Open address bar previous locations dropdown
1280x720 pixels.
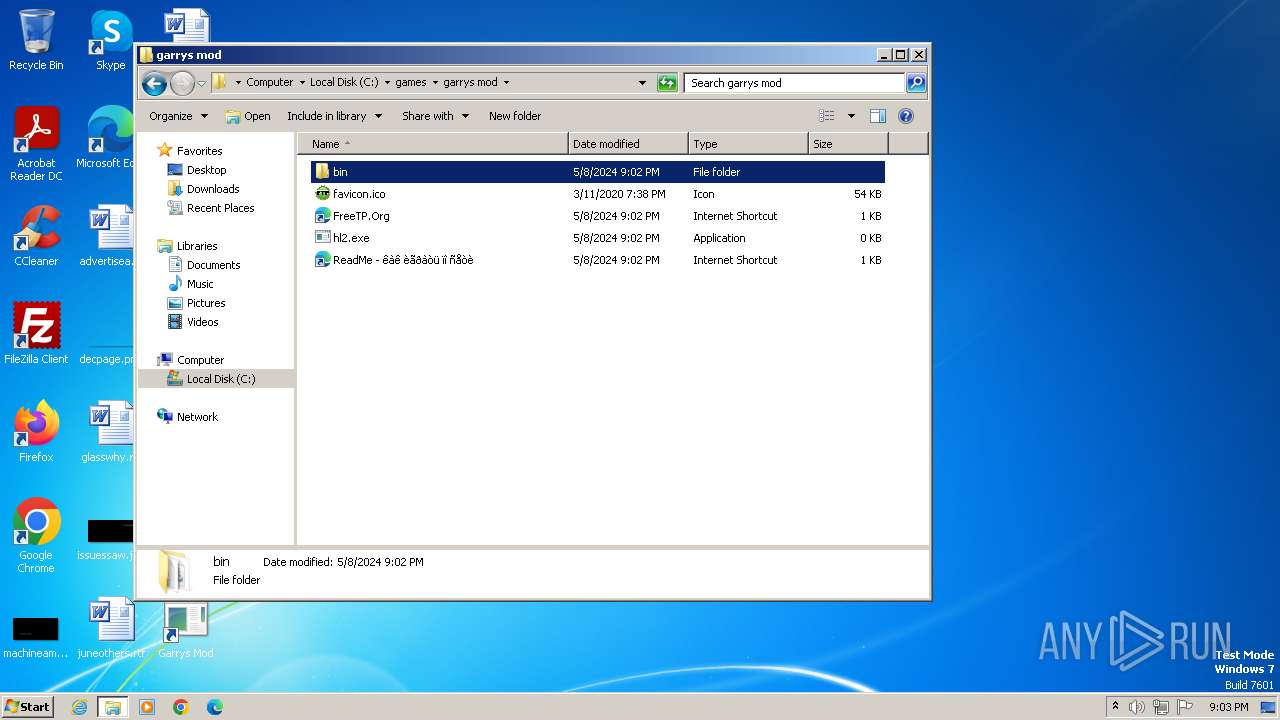[x=642, y=83]
